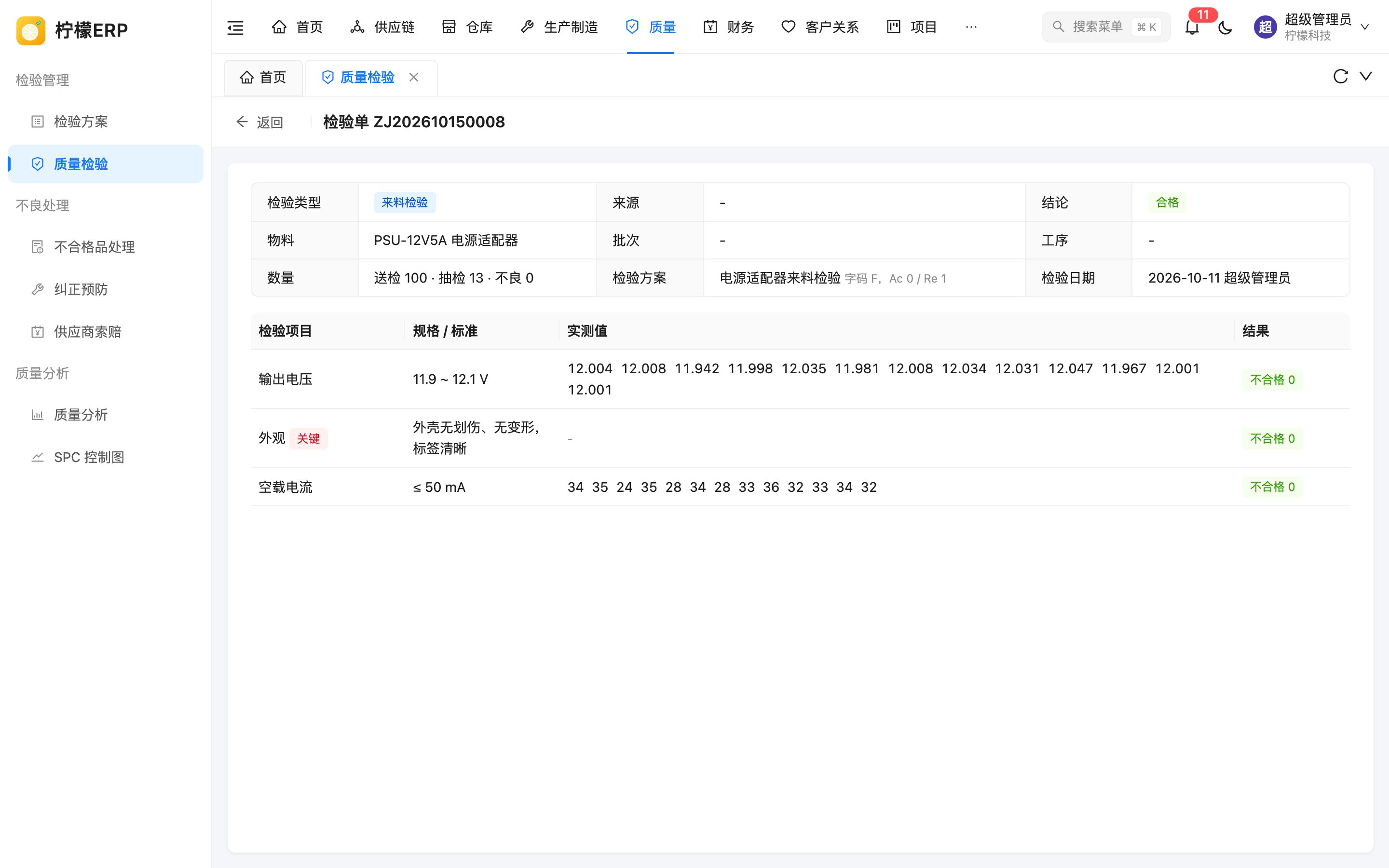1389x868 pixels.
Task: Refresh the page using the reload icon
Action: (x=1340, y=76)
